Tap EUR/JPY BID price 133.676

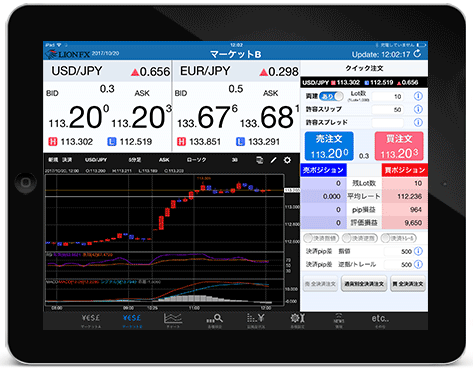pos(207,117)
